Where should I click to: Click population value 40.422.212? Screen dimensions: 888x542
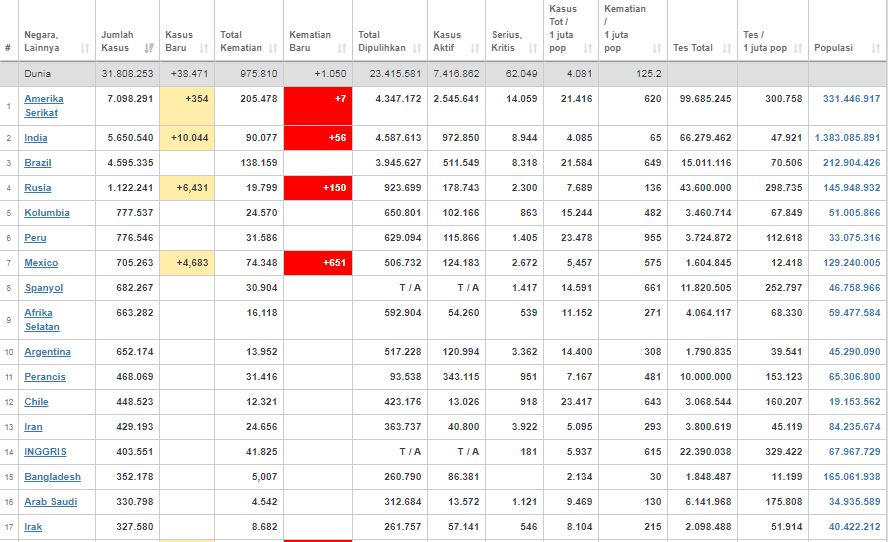click(x=854, y=526)
